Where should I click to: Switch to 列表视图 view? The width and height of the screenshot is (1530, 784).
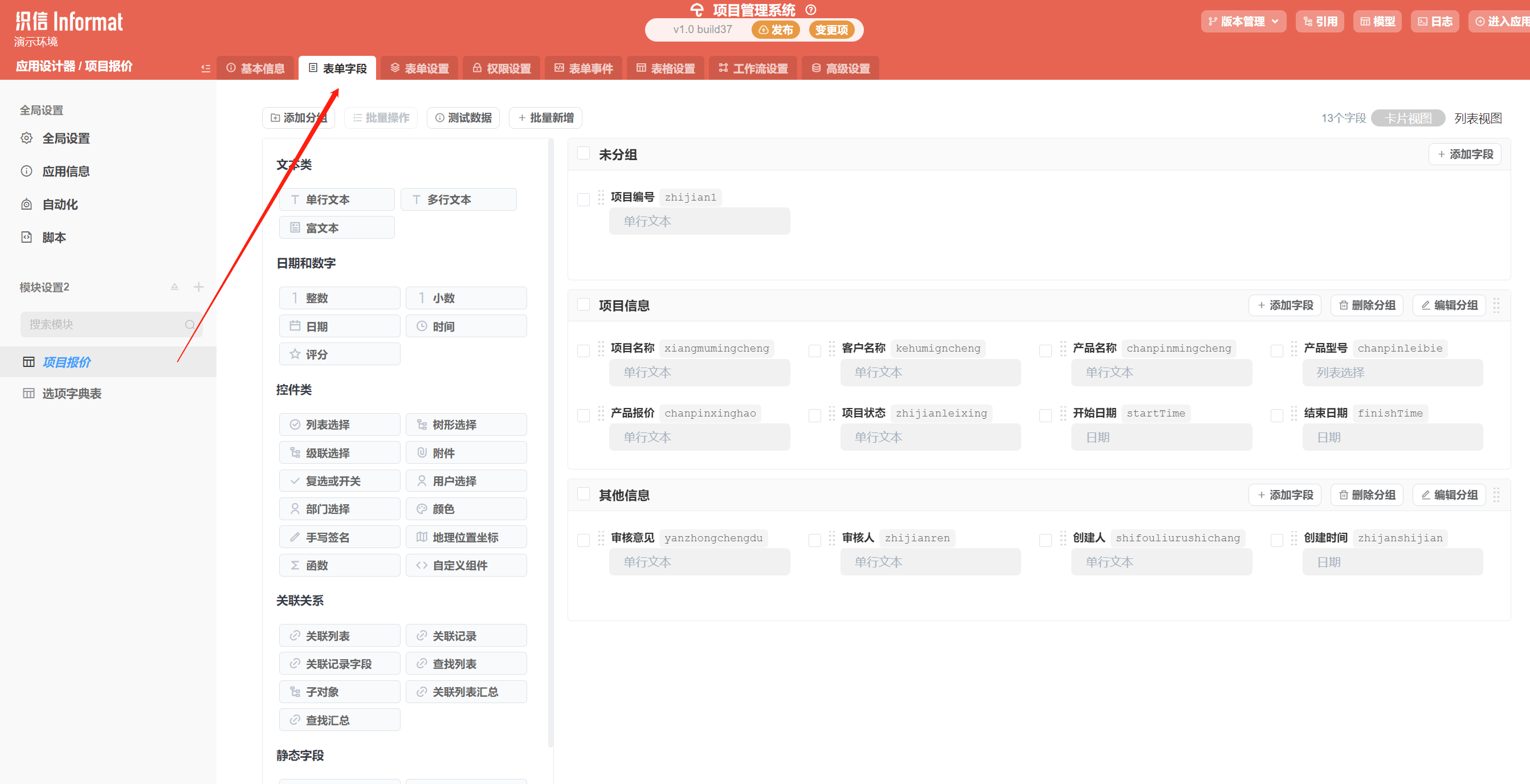(x=1477, y=118)
